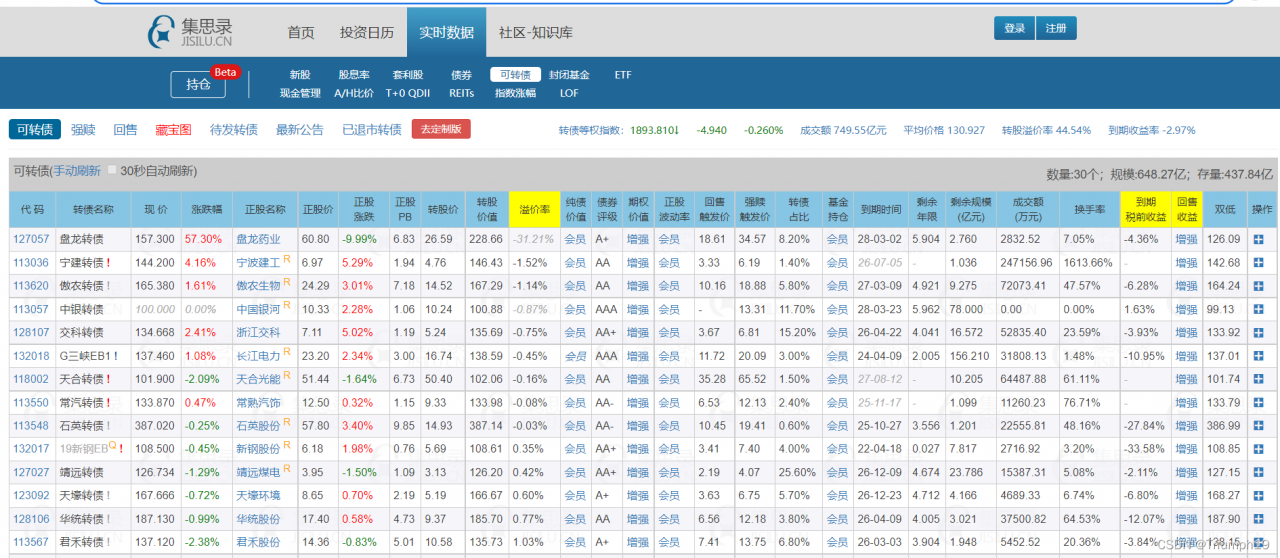Open the 盘龙药业 stock link
This screenshot has width=1280, height=558.
point(258,240)
